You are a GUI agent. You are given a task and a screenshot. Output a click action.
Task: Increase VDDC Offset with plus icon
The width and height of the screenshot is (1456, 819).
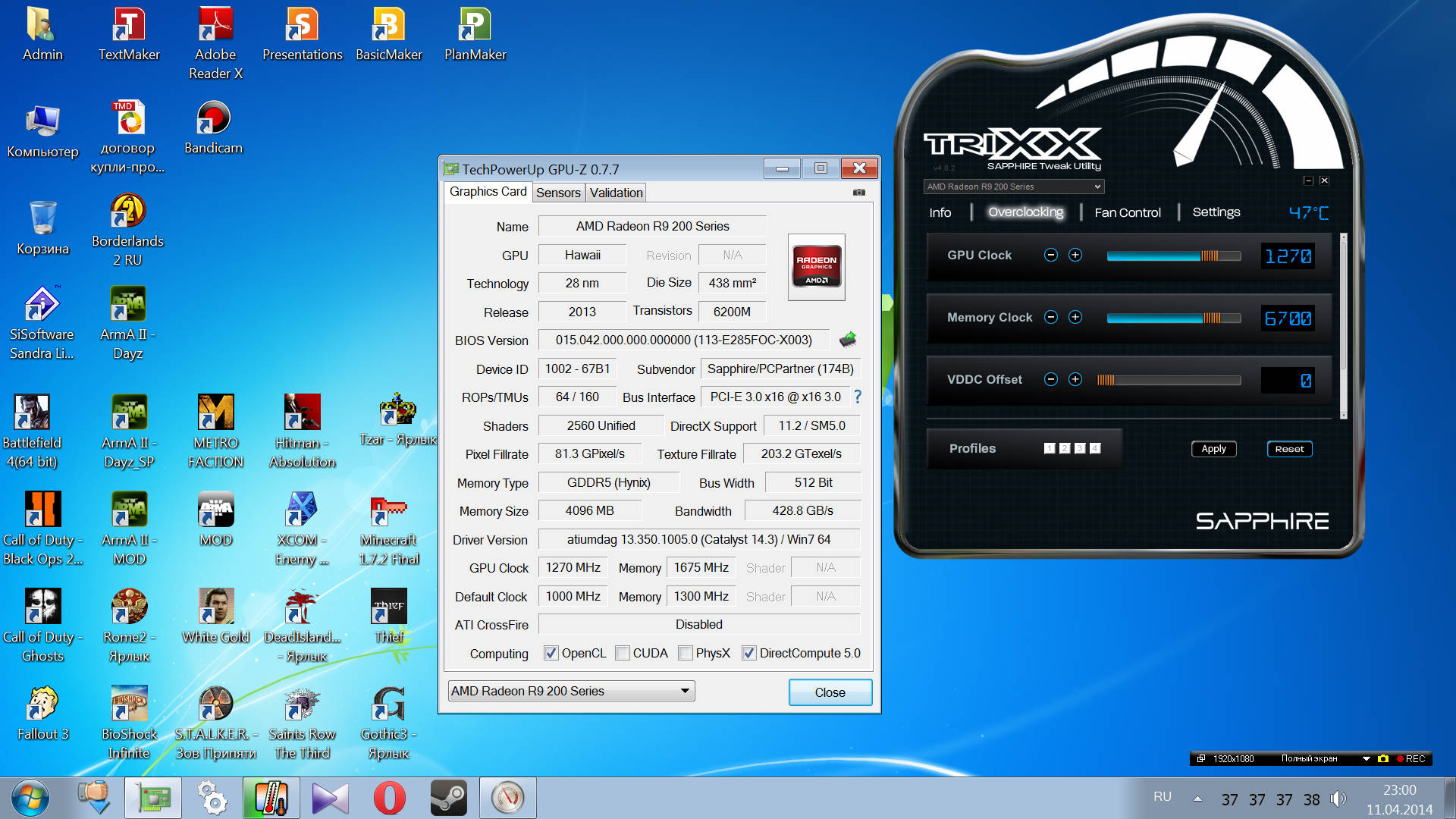pos(1075,380)
